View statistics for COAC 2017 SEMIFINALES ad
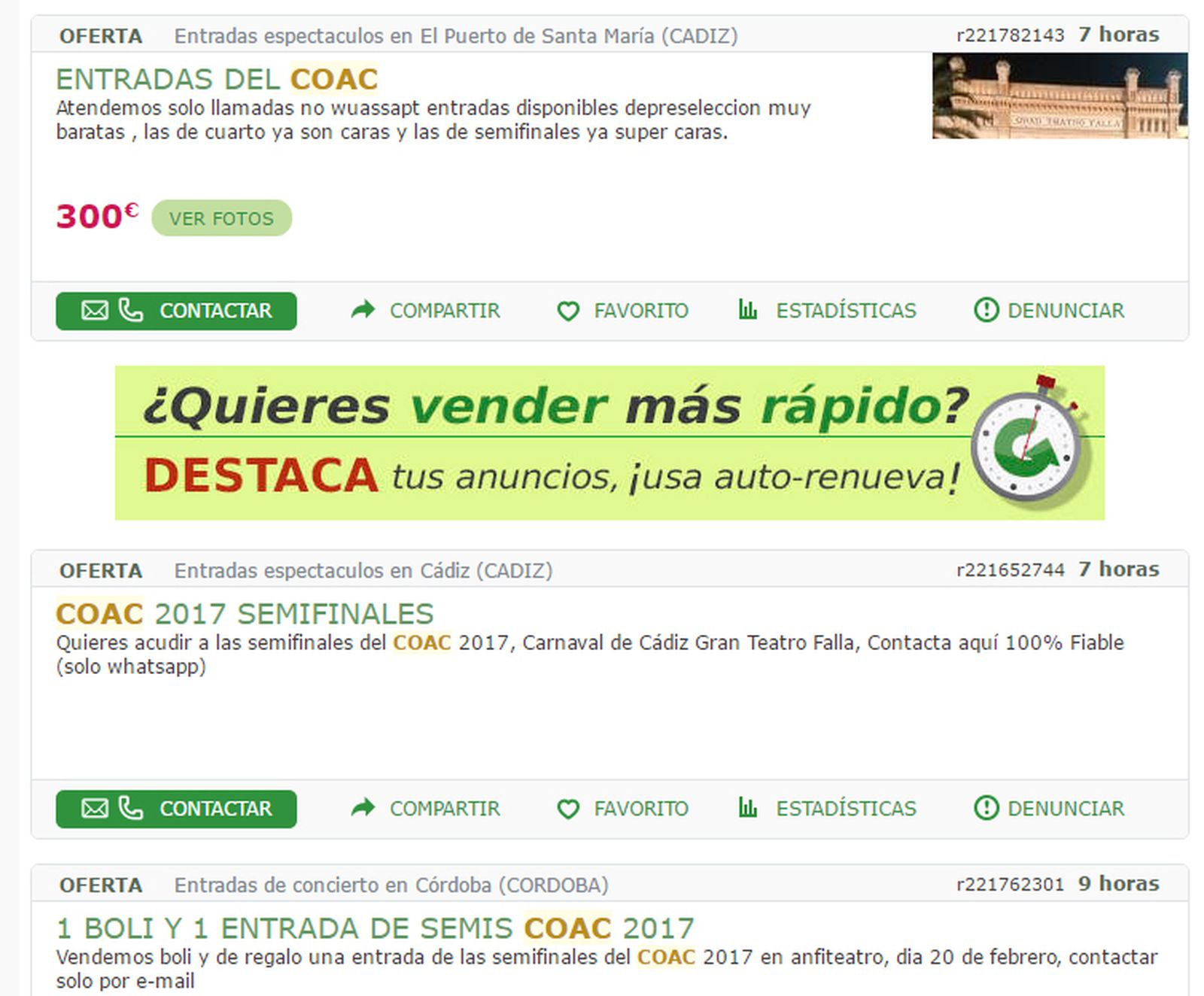Screen dimensions: 1204x996 pyautogui.click(x=846, y=809)
